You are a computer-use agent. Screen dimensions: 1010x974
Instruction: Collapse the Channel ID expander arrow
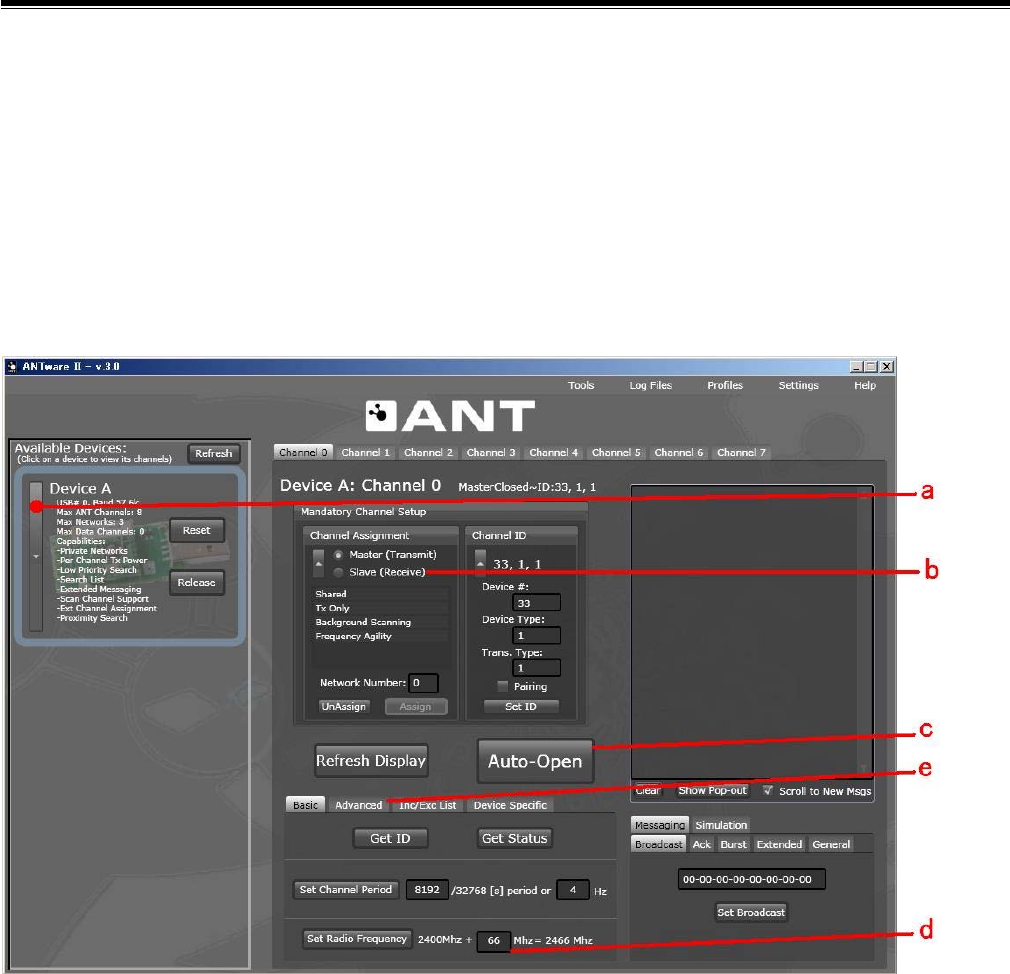click(x=480, y=564)
